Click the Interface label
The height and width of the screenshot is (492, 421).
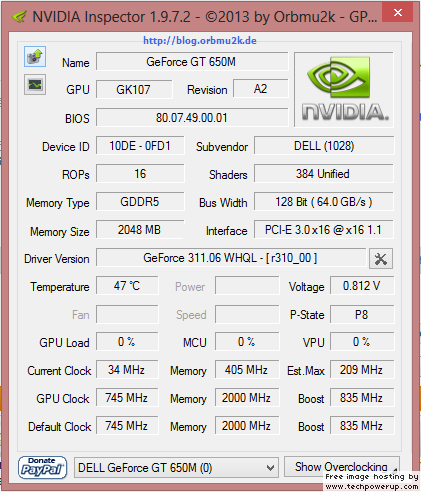(x=227, y=231)
